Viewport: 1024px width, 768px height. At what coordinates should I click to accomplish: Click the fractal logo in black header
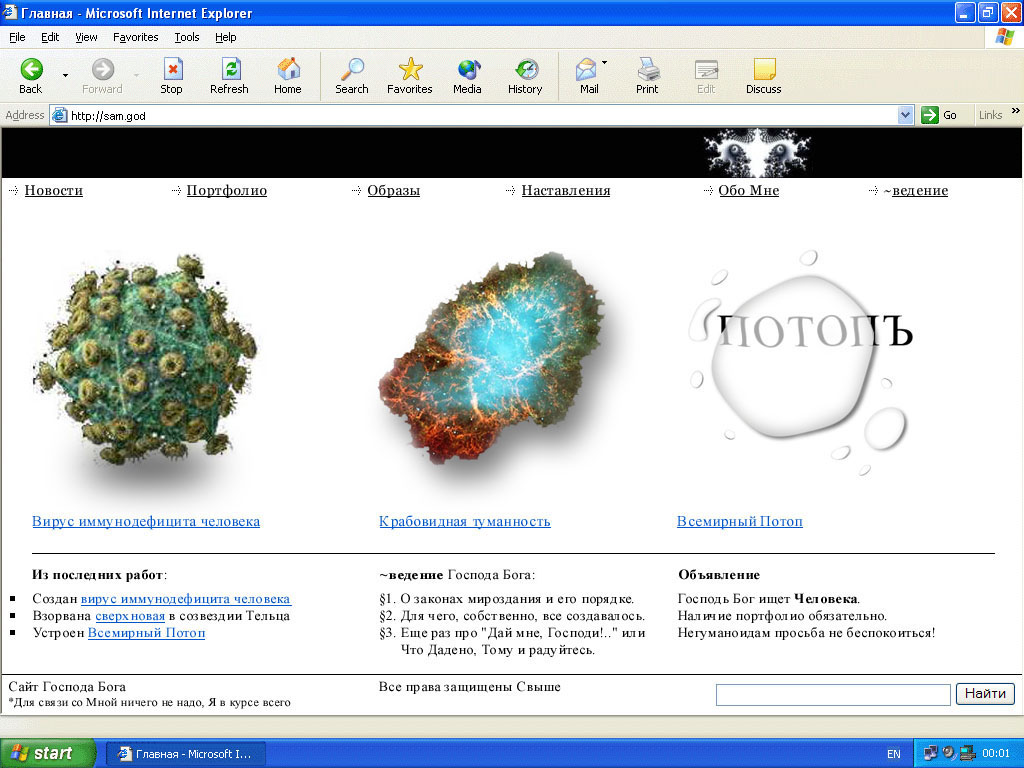pos(758,153)
